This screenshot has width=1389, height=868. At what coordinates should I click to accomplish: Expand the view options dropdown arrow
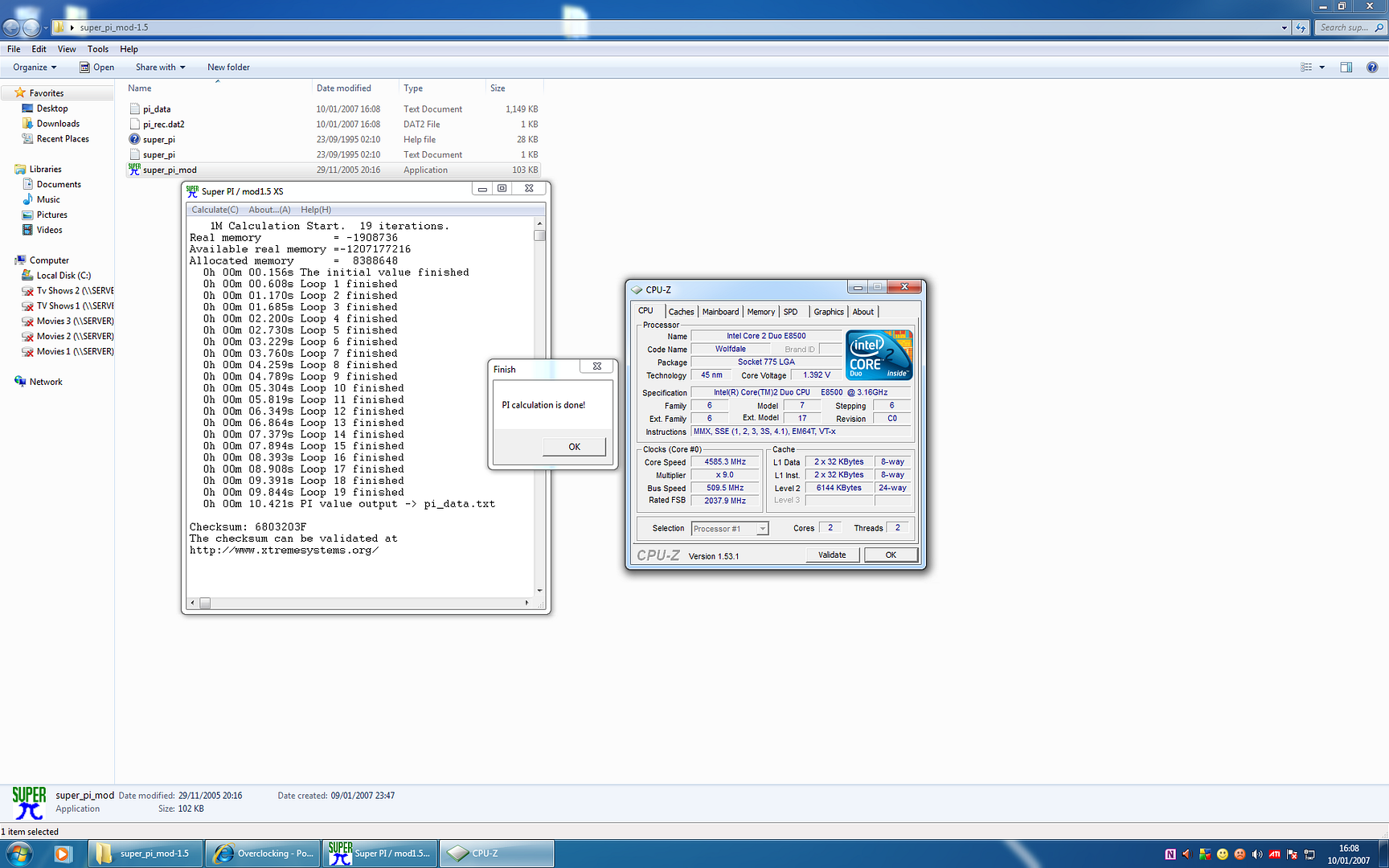coord(1322,68)
